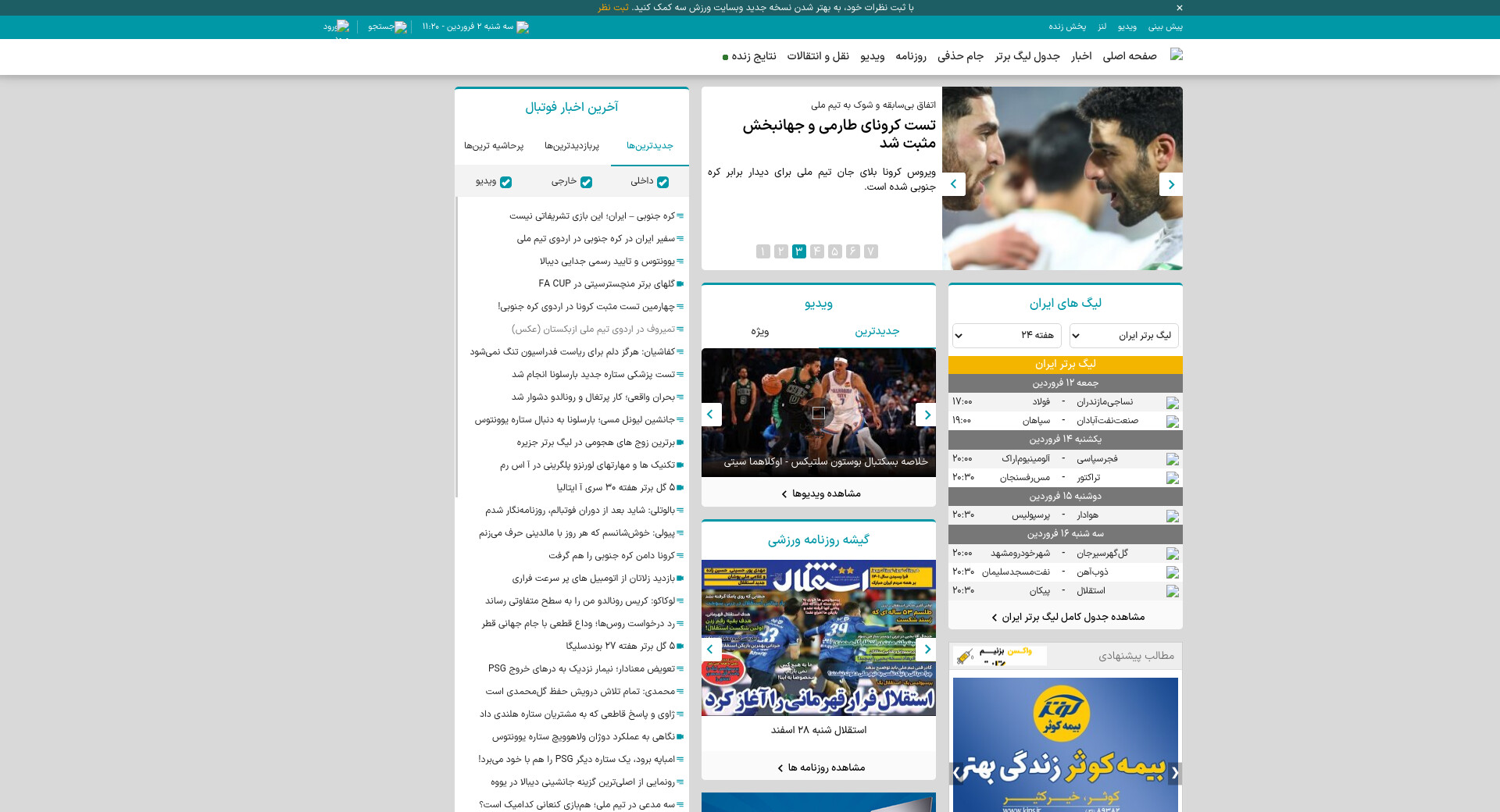Click the left arrow on the headline slider
The height and width of the screenshot is (812, 1500).
(x=954, y=184)
